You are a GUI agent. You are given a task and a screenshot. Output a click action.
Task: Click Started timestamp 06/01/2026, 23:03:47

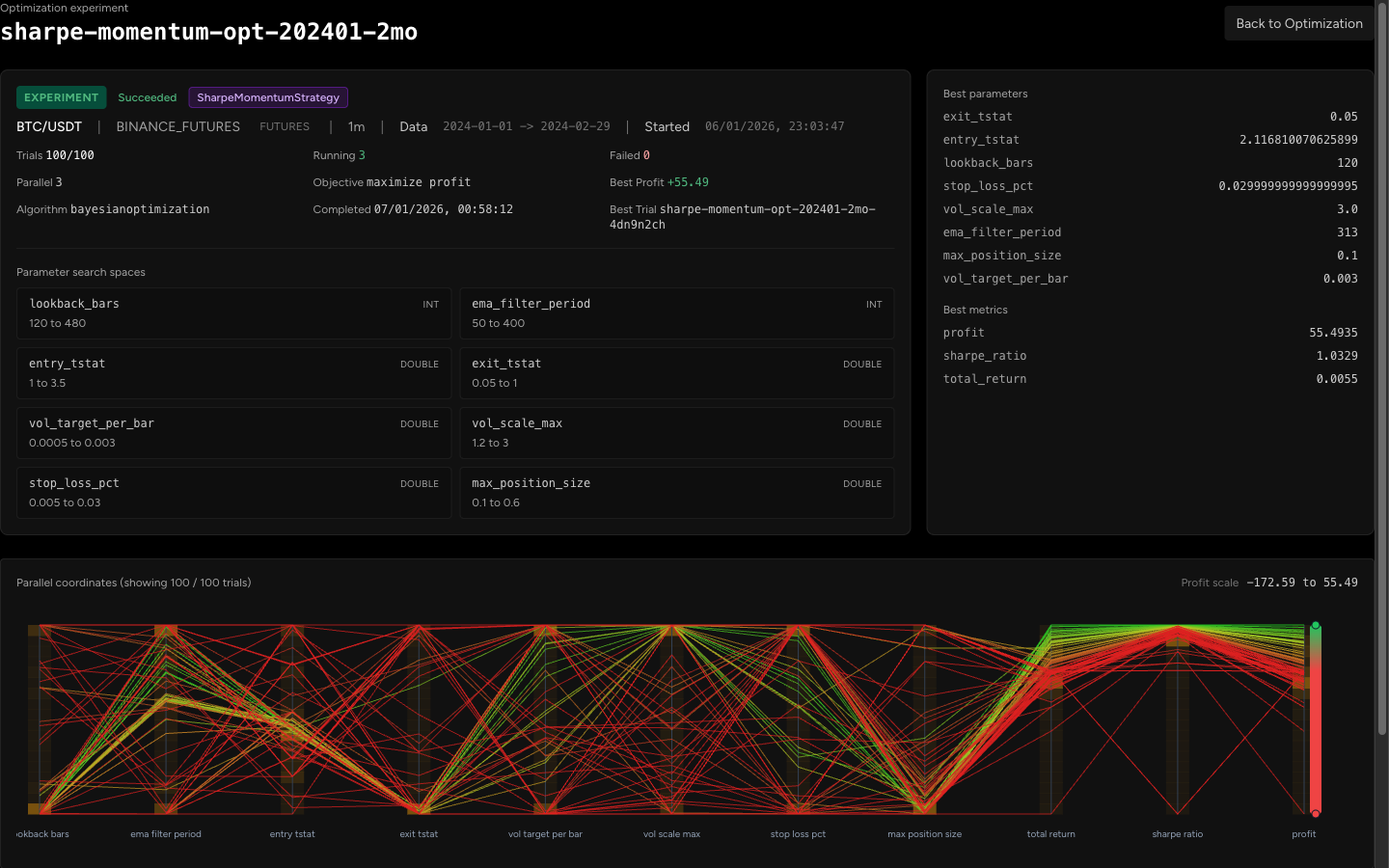click(775, 126)
